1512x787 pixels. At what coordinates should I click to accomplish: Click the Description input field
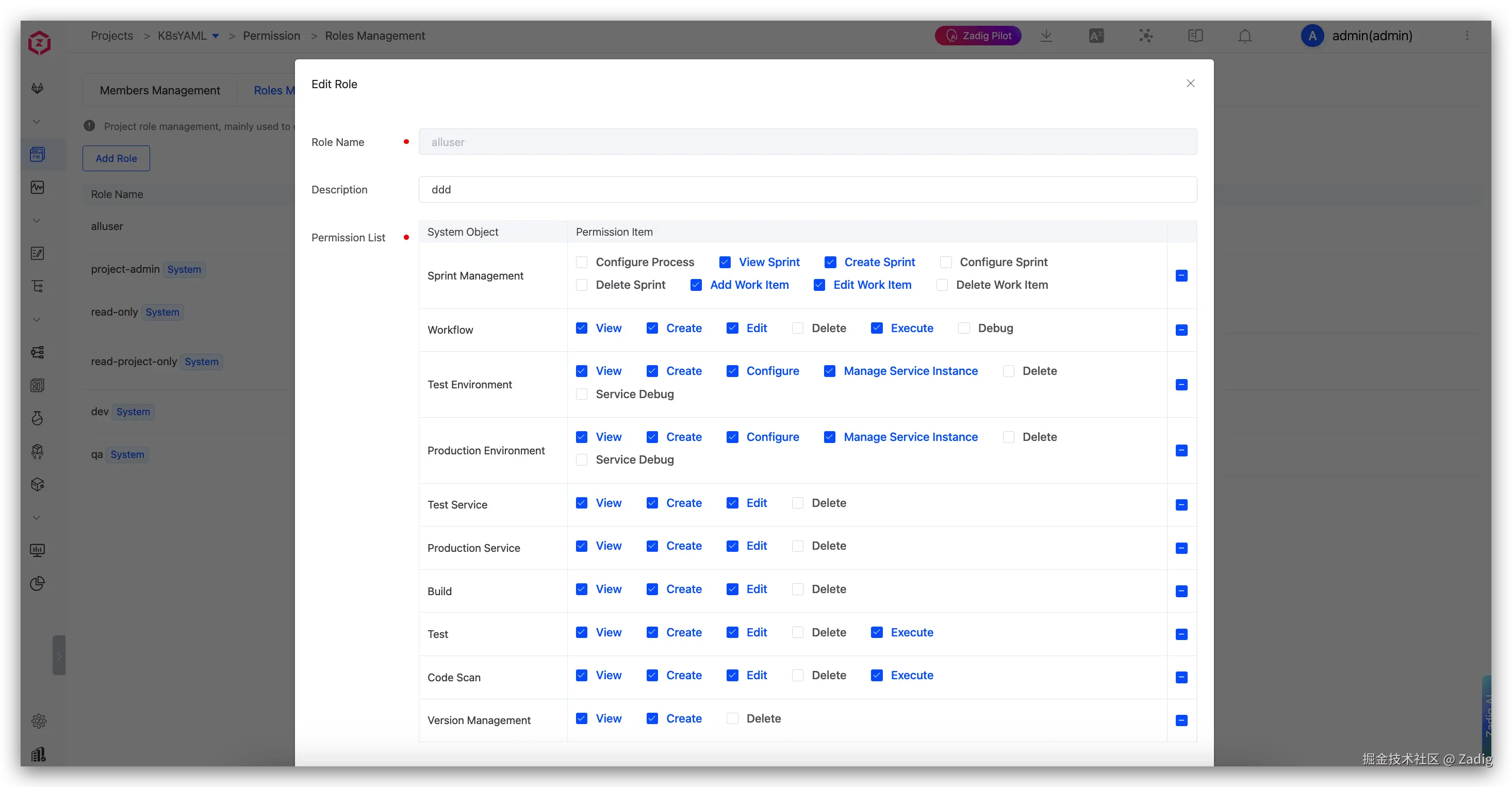pos(807,190)
